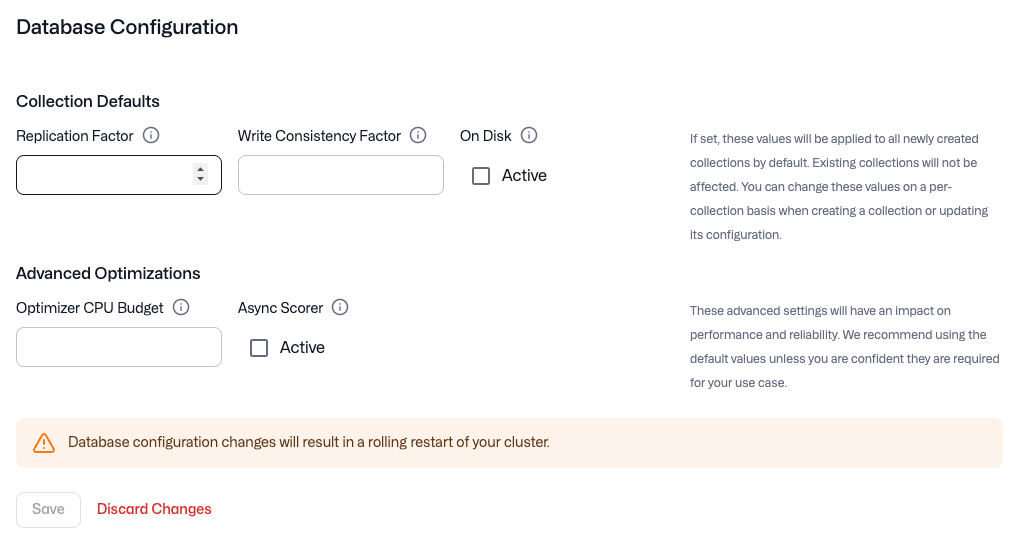
Task: Select the Optimizer CPU Budget input box
Action: [118, 347]
